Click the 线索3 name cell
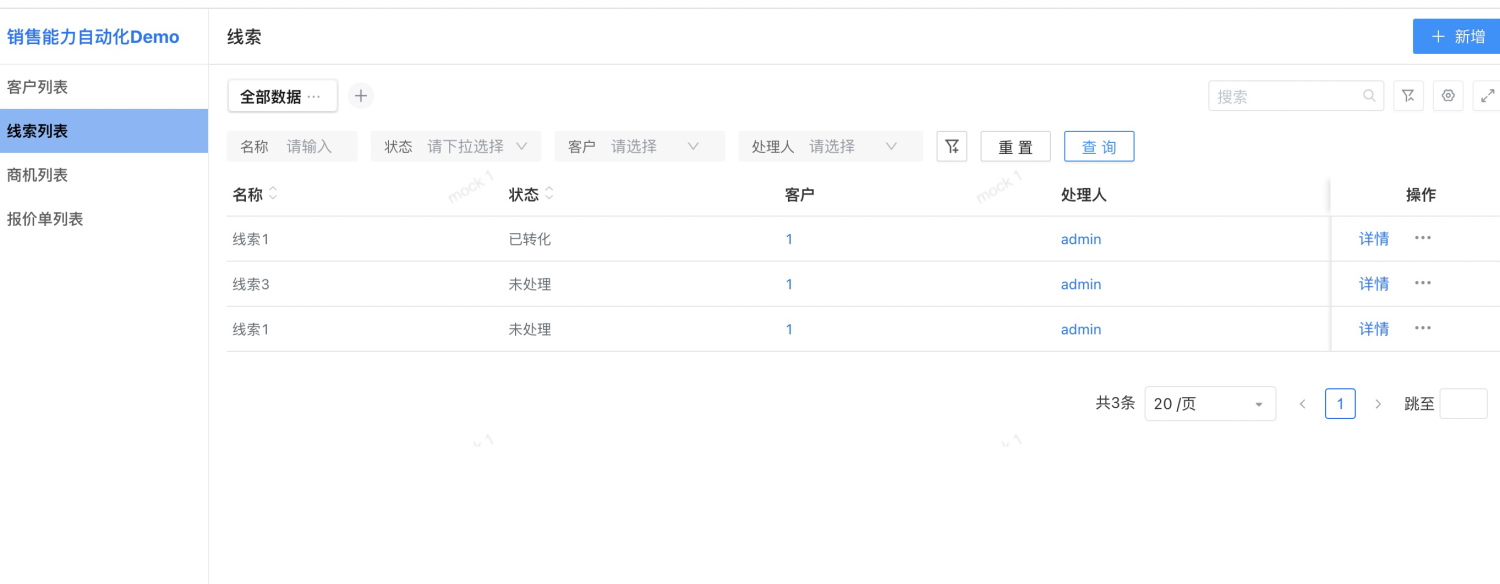 click(251, 284)
